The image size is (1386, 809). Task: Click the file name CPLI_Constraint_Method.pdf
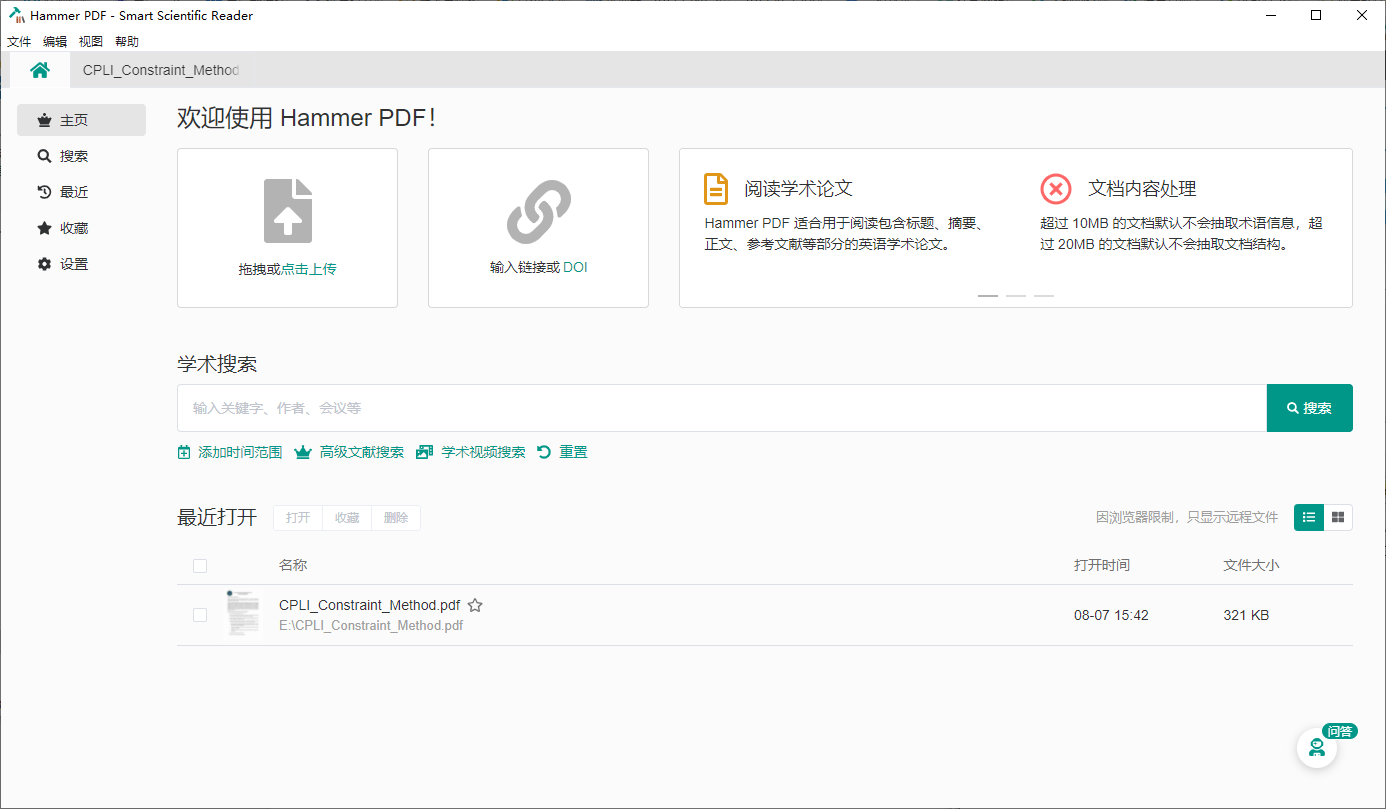coord(370,605)
